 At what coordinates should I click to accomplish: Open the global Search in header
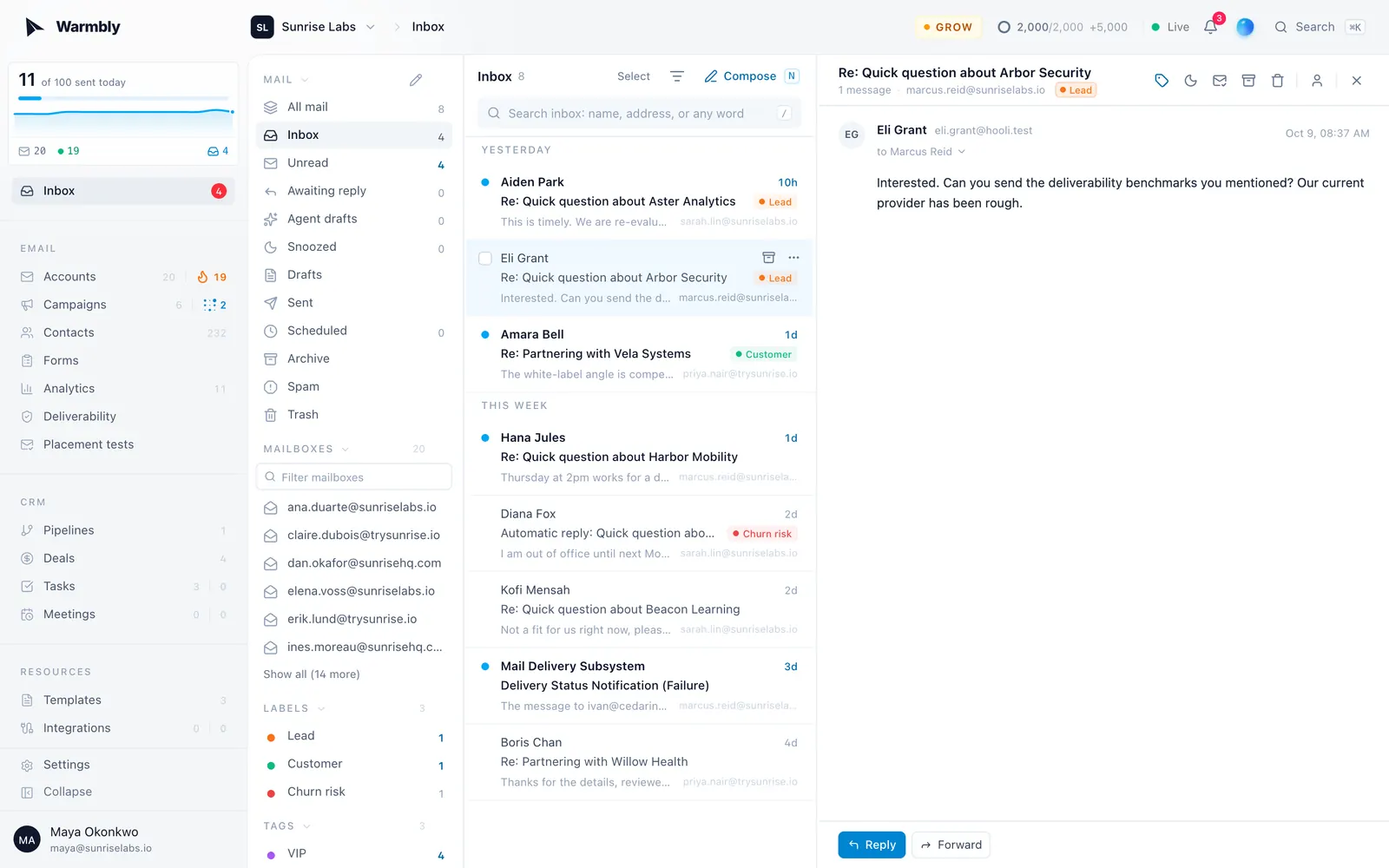(1320, 27)
